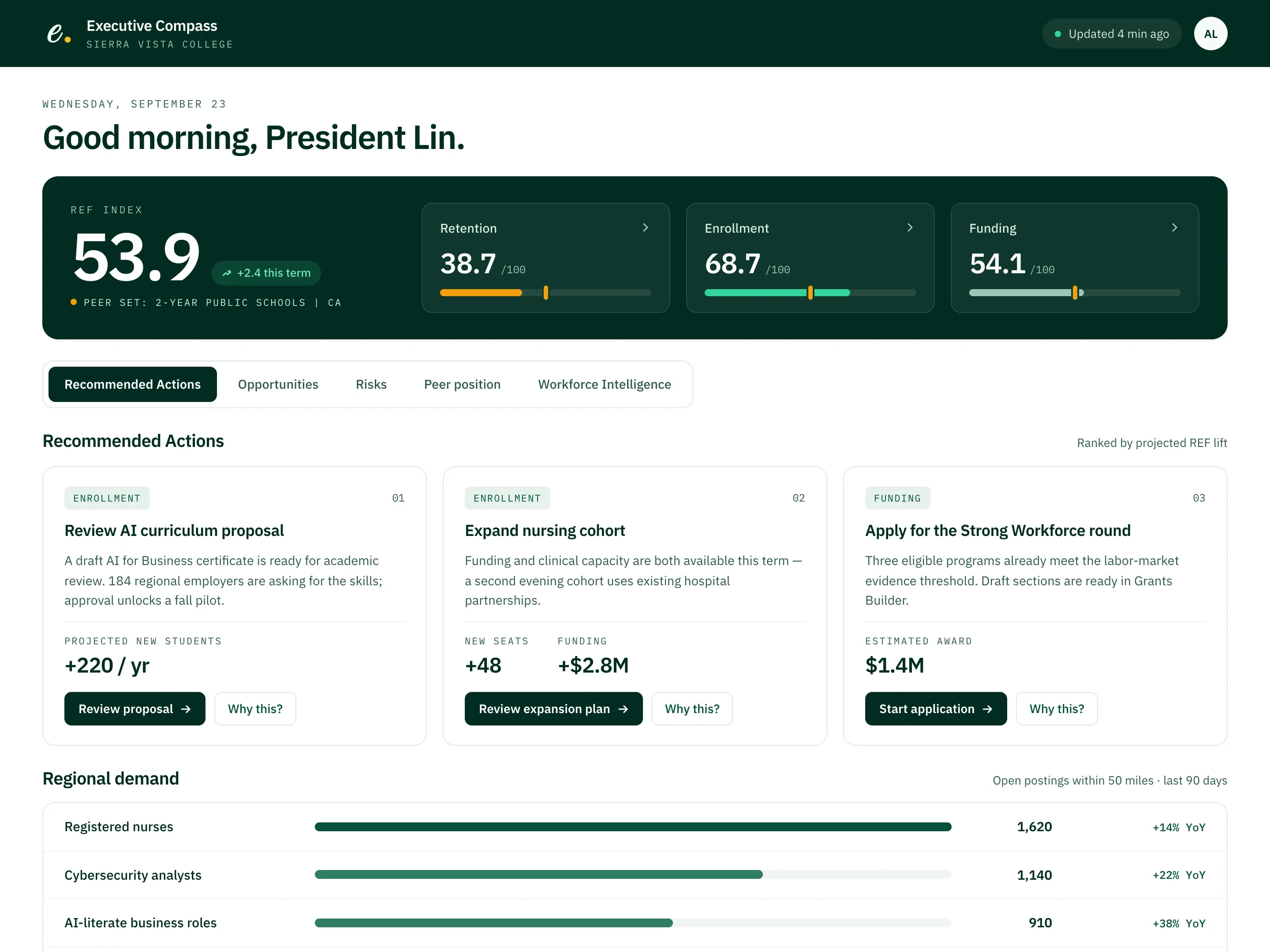
Task: Click arrow icon on Review proposal button
Action: (186, 709)
